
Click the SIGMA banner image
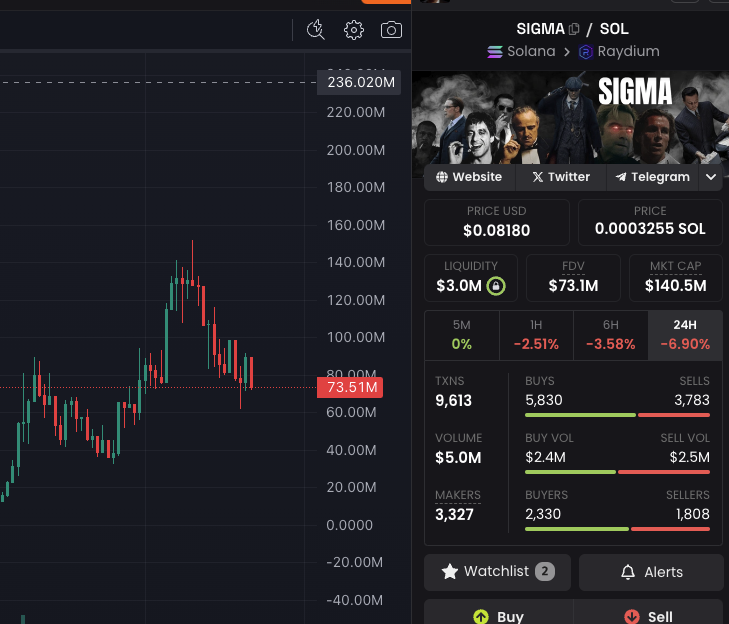570,118
